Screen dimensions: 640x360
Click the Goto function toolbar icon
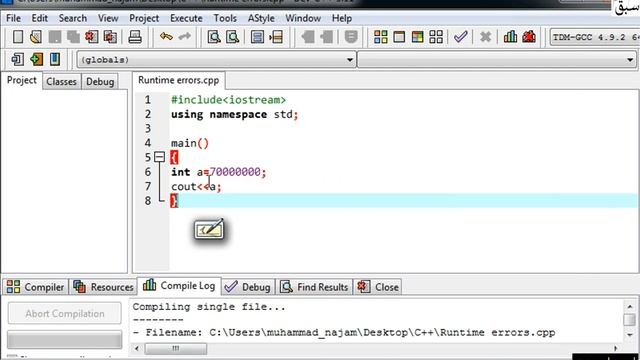pos(257,37)
